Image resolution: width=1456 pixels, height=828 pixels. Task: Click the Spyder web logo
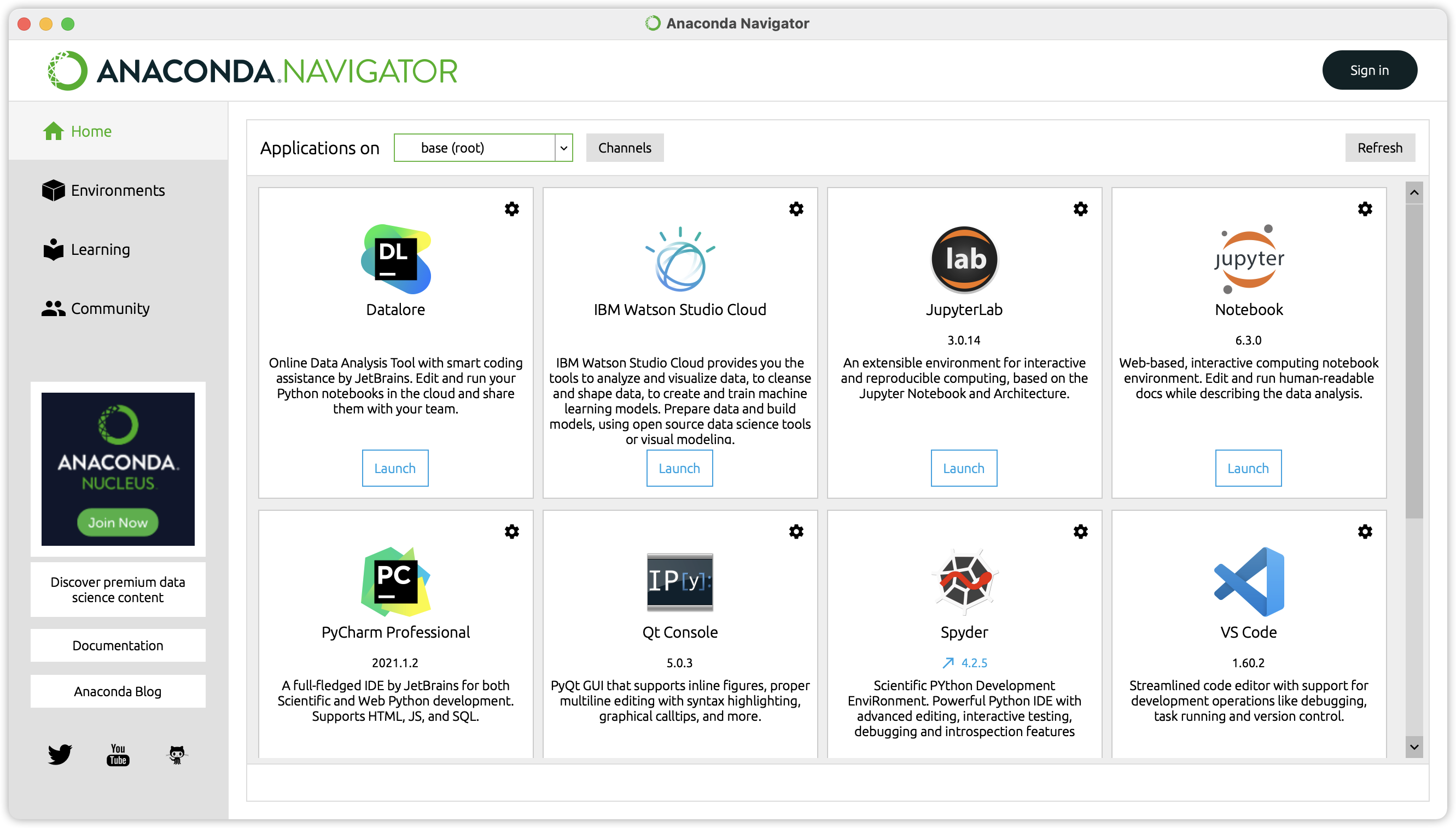[x=965, y=582]
